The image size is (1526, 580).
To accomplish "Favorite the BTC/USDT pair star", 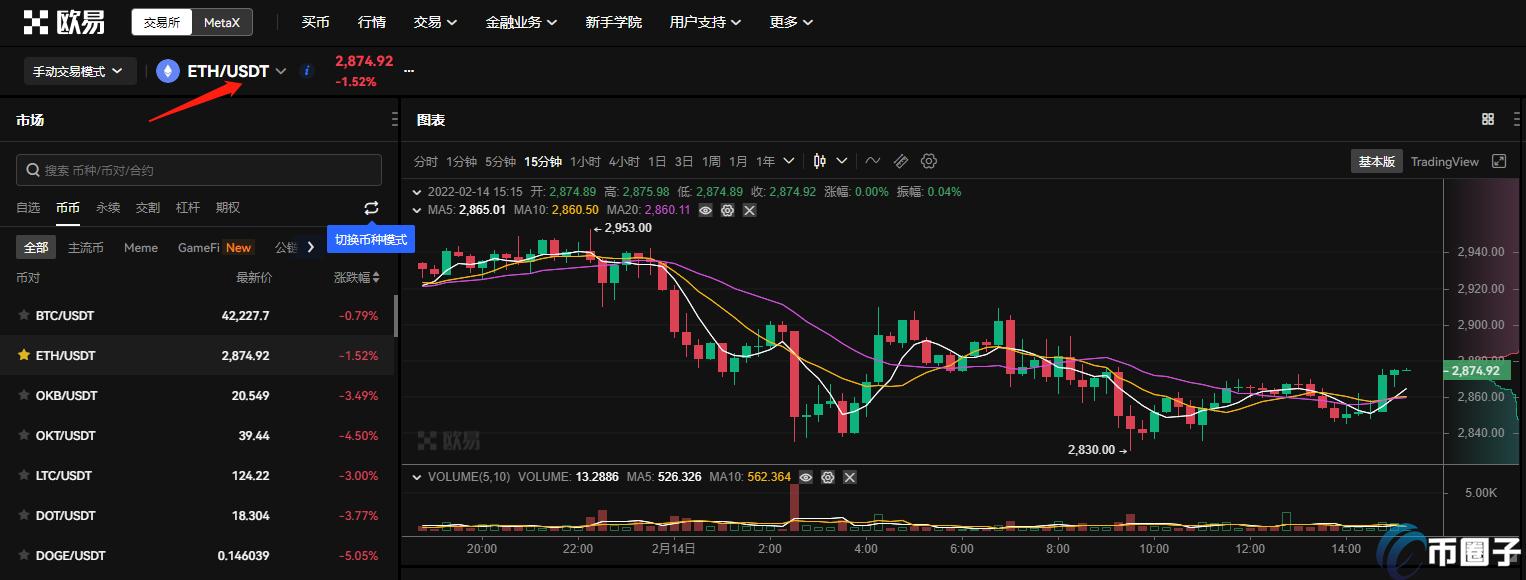I will click(x=24, y=315).
